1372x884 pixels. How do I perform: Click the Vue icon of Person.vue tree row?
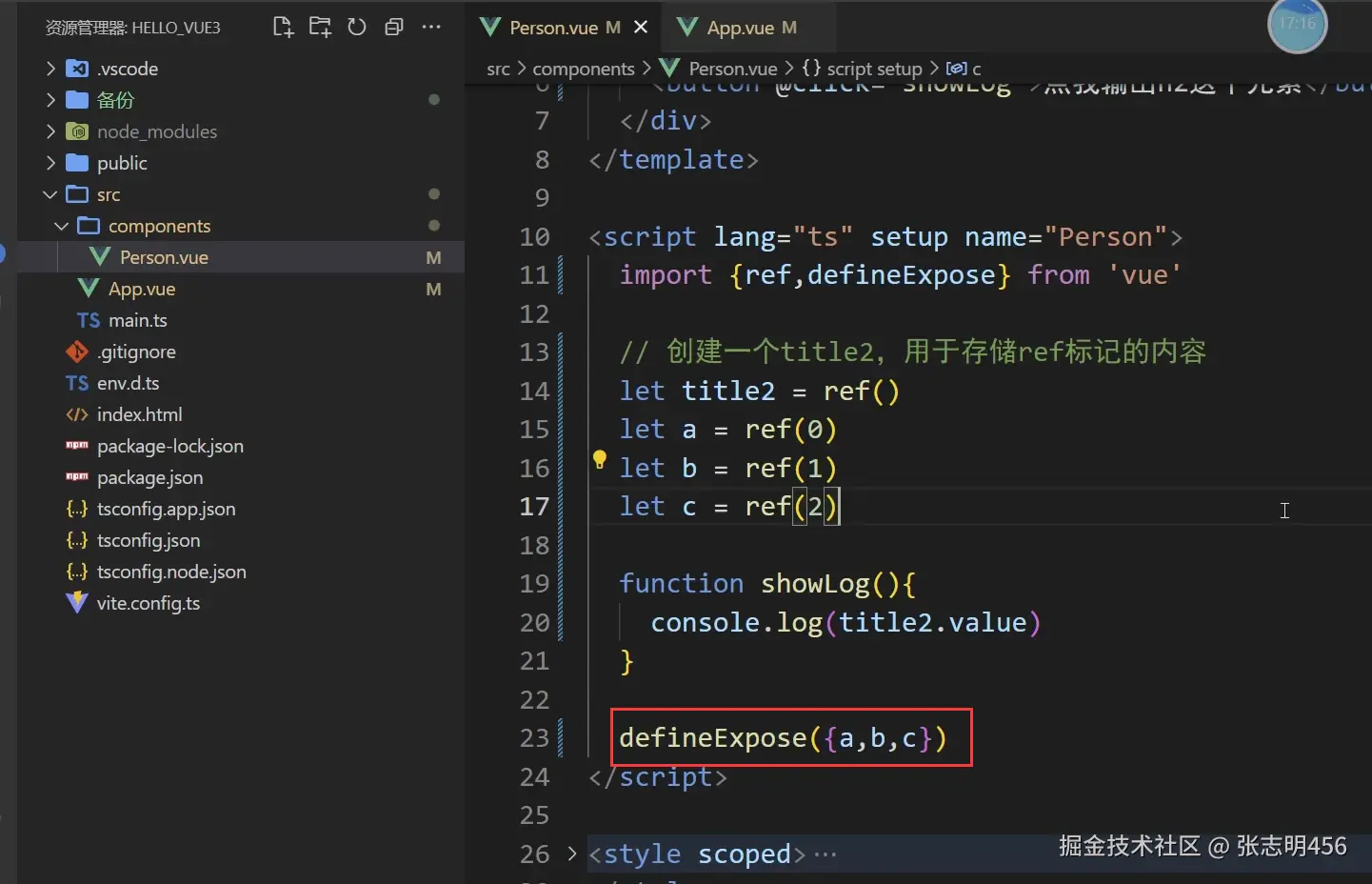tap(100, 257)
